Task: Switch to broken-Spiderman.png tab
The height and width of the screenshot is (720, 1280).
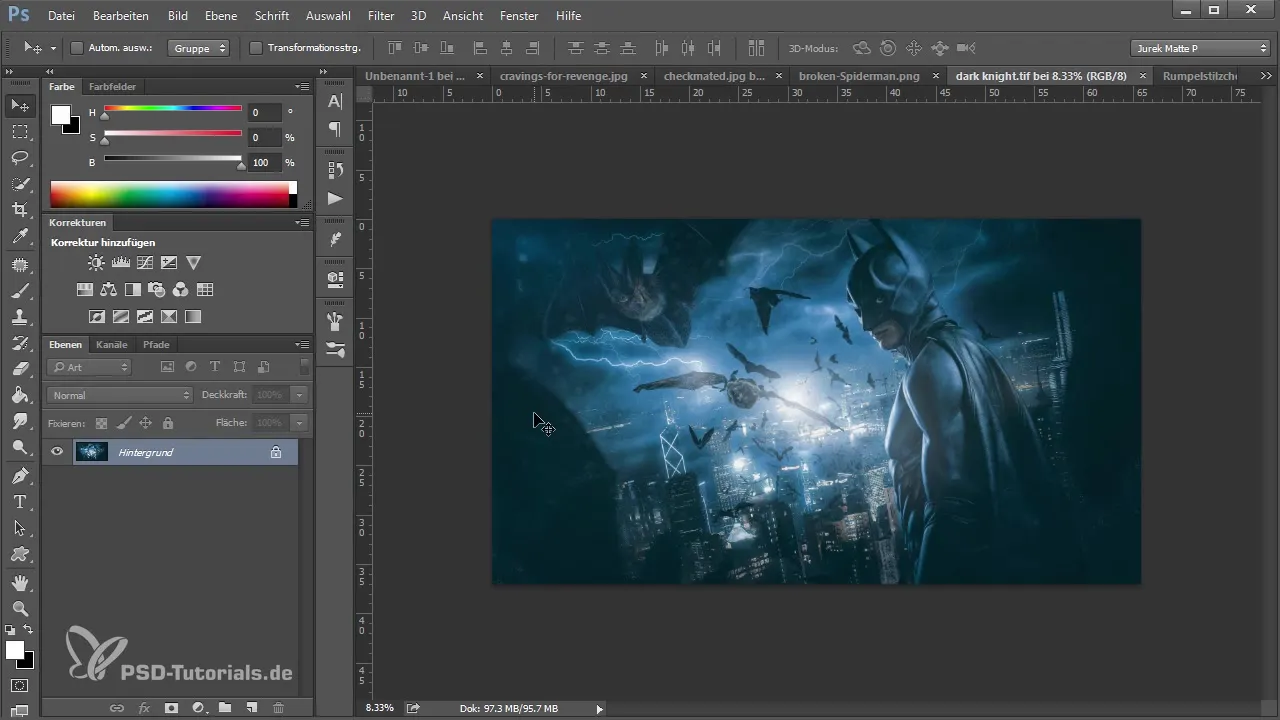Action: (861, 76)
